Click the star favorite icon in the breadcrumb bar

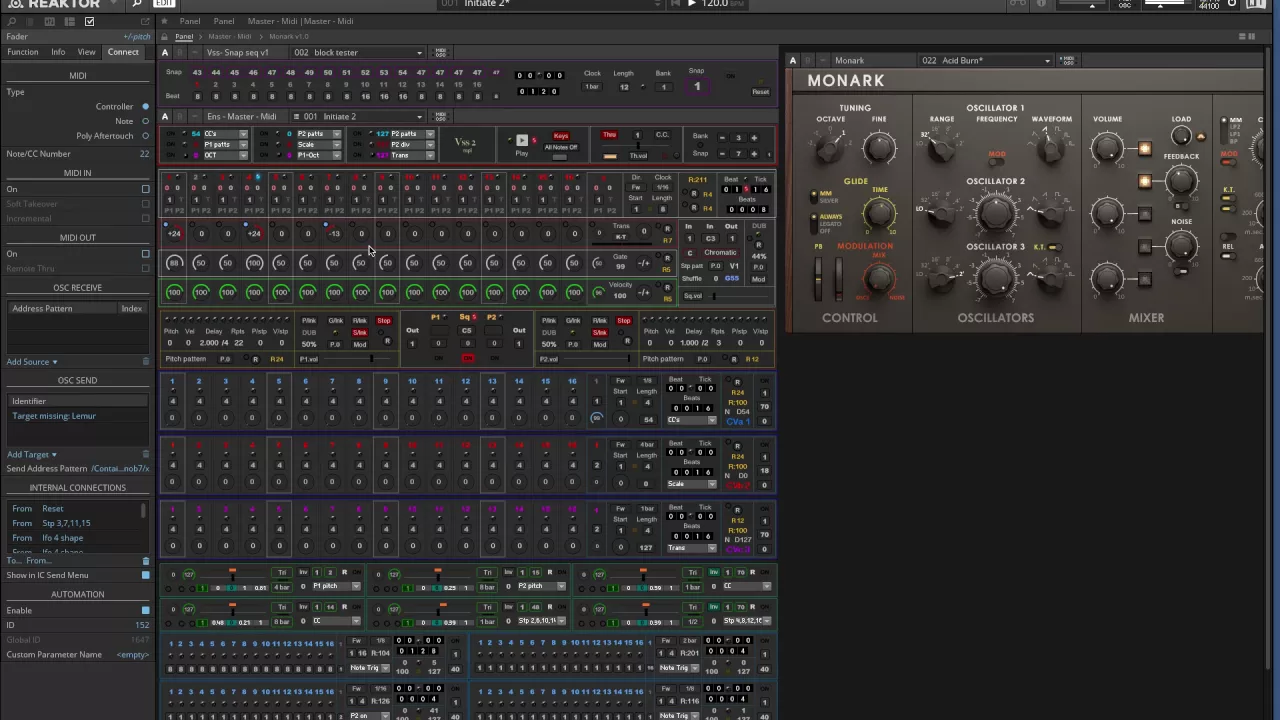pyautogui.click(x=165, y=21)
